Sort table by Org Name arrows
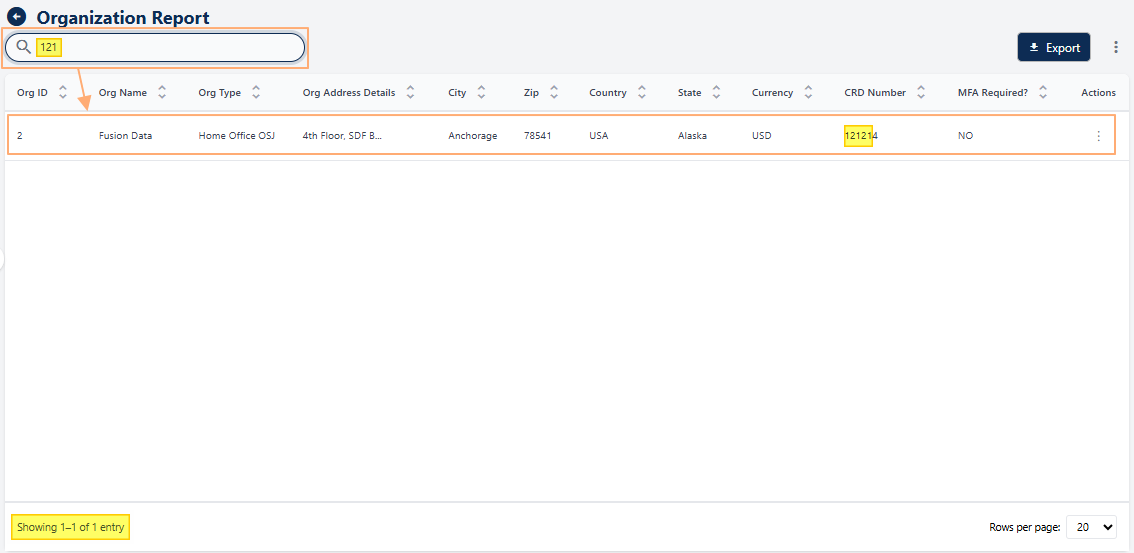The image size is (1134, 553). [x=162, y=93]
